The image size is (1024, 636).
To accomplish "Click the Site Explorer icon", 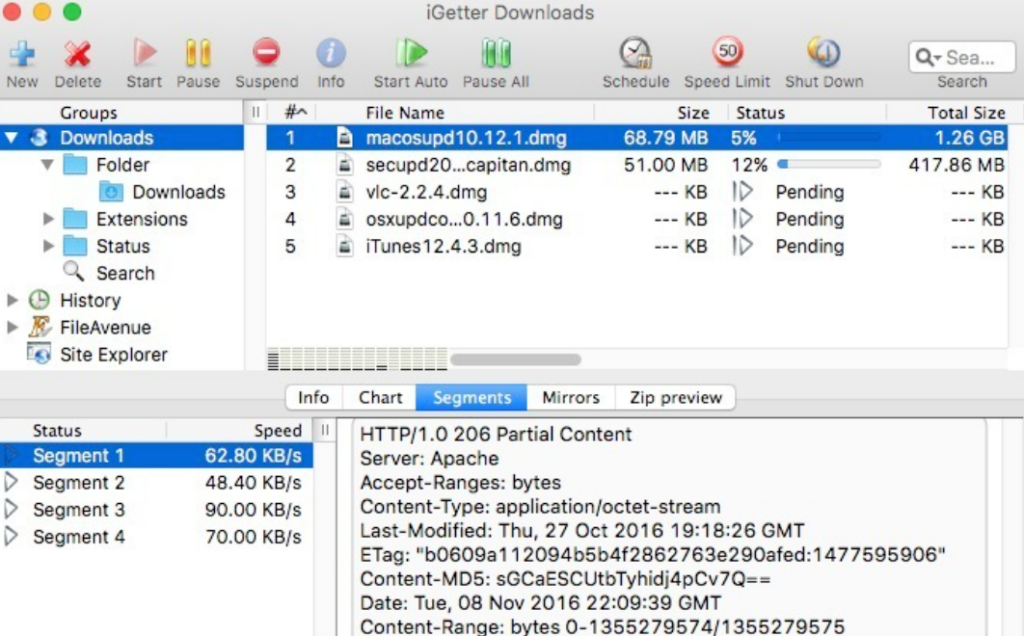I will tap(39, 354).
